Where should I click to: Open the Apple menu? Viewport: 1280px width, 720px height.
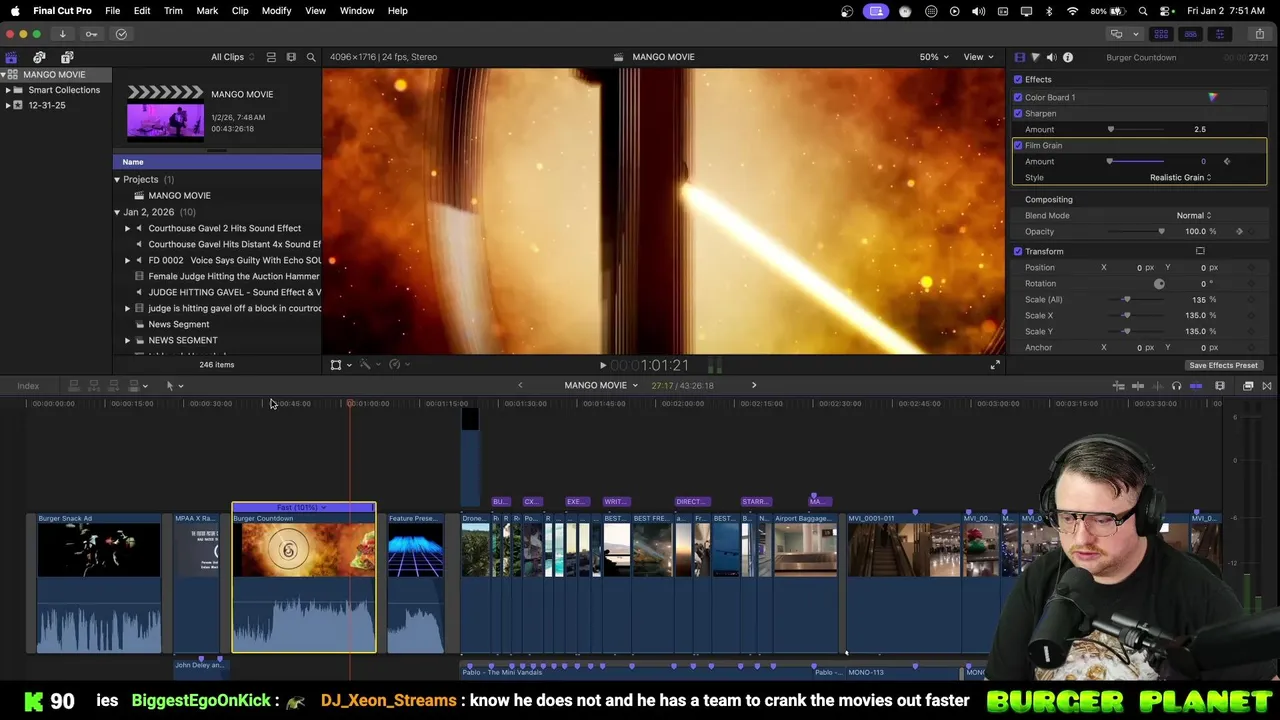click(x=15, y=10)
